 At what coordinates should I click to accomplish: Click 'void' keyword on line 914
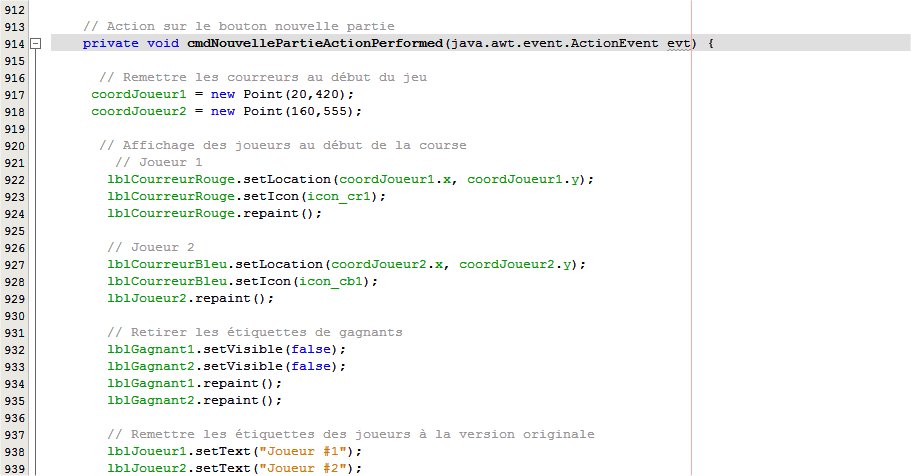[163, 44]
